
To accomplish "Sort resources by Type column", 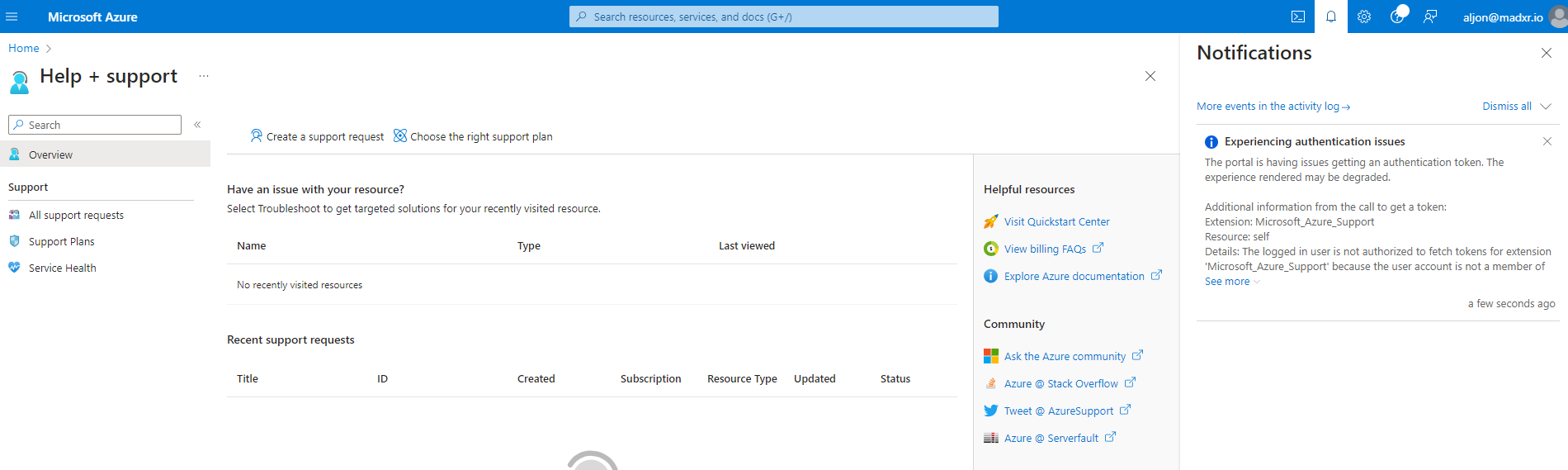I will coord(529,246).
